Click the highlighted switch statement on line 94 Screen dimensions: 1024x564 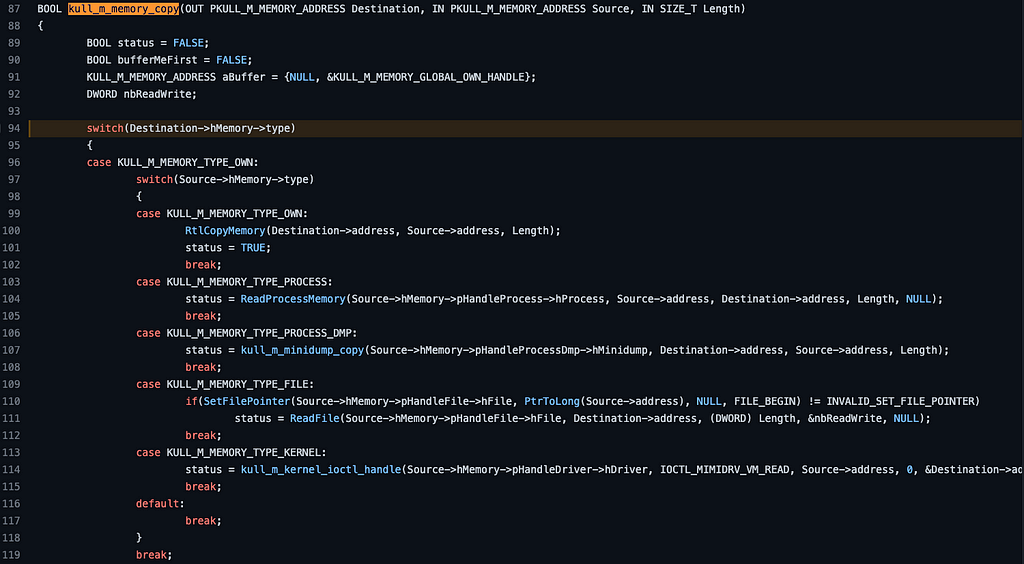[191, 128]
